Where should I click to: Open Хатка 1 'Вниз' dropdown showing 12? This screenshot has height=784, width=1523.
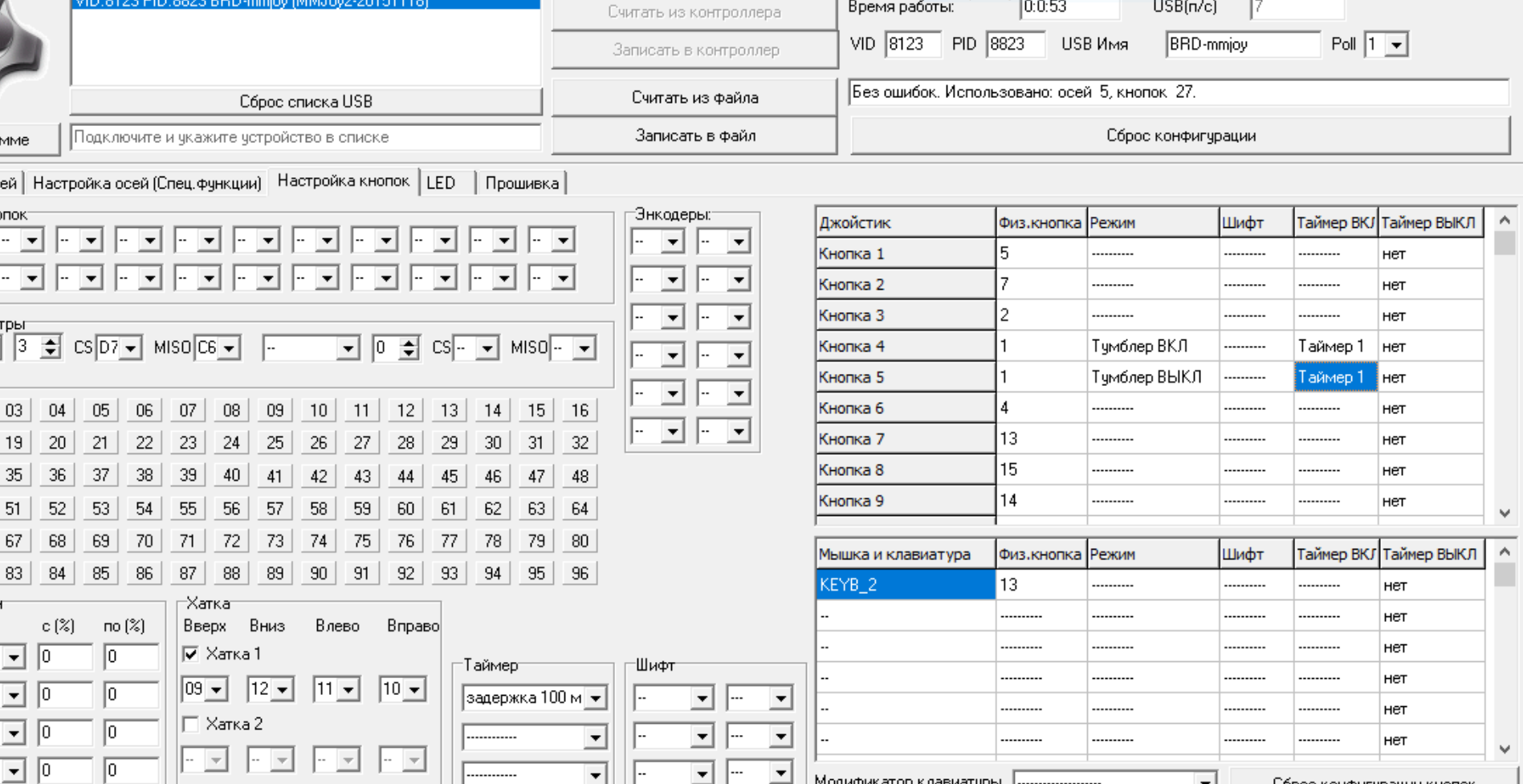(283, 690)
